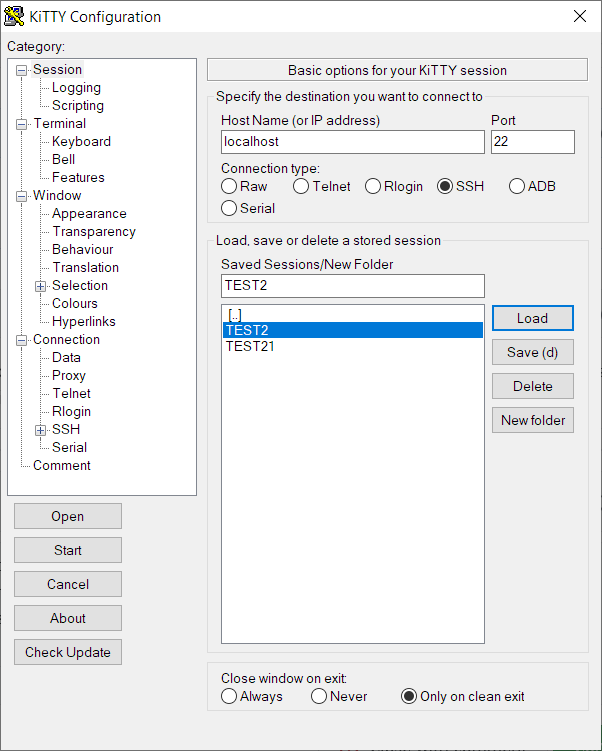The width and height of the screenshot is (602, 751).
Task: Click the Start button
Action: coord(68,550)
